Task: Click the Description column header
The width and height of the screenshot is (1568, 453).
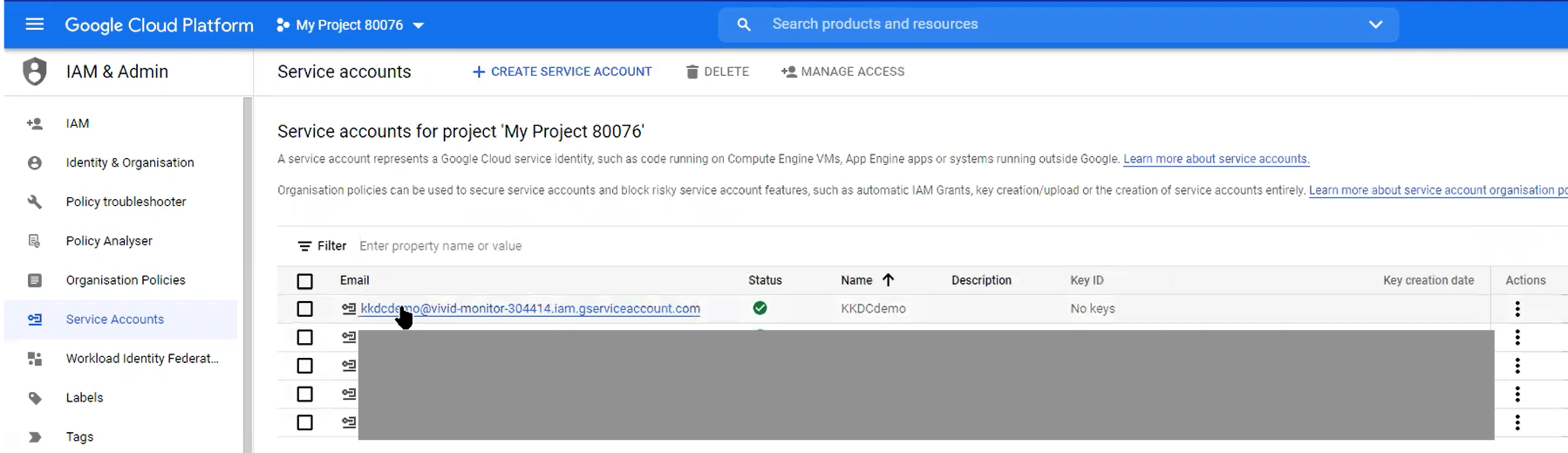Action: point(981,280)
